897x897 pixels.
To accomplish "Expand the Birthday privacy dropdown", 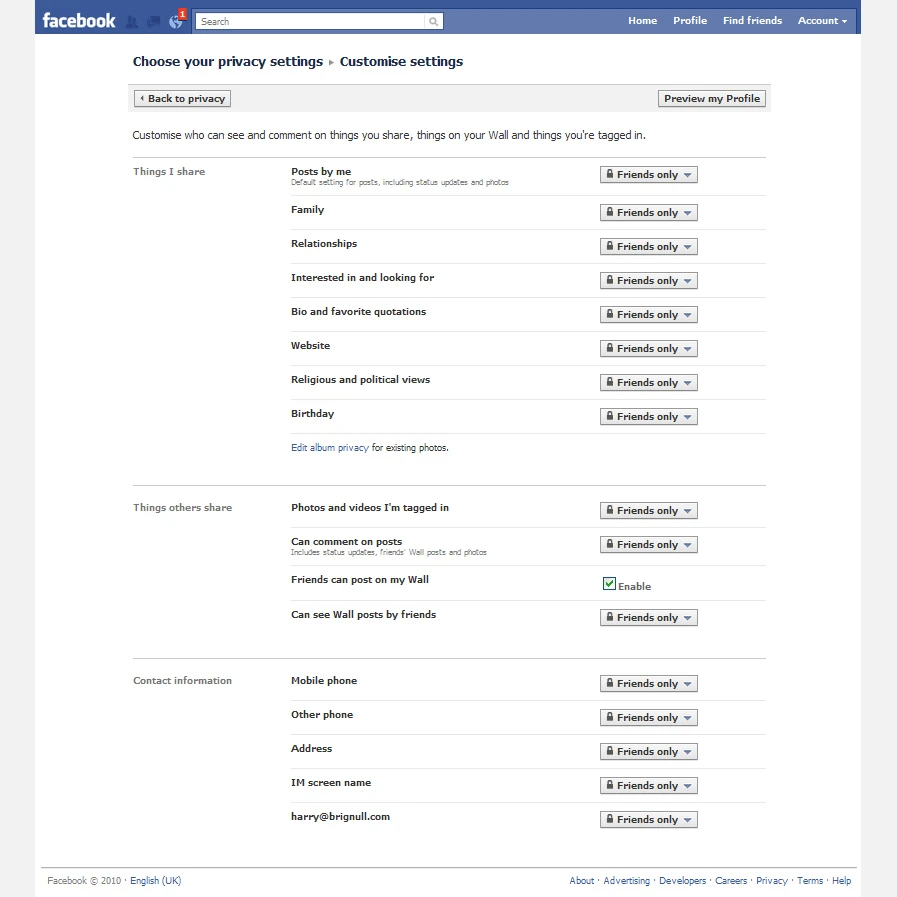I will click(648, 417).
